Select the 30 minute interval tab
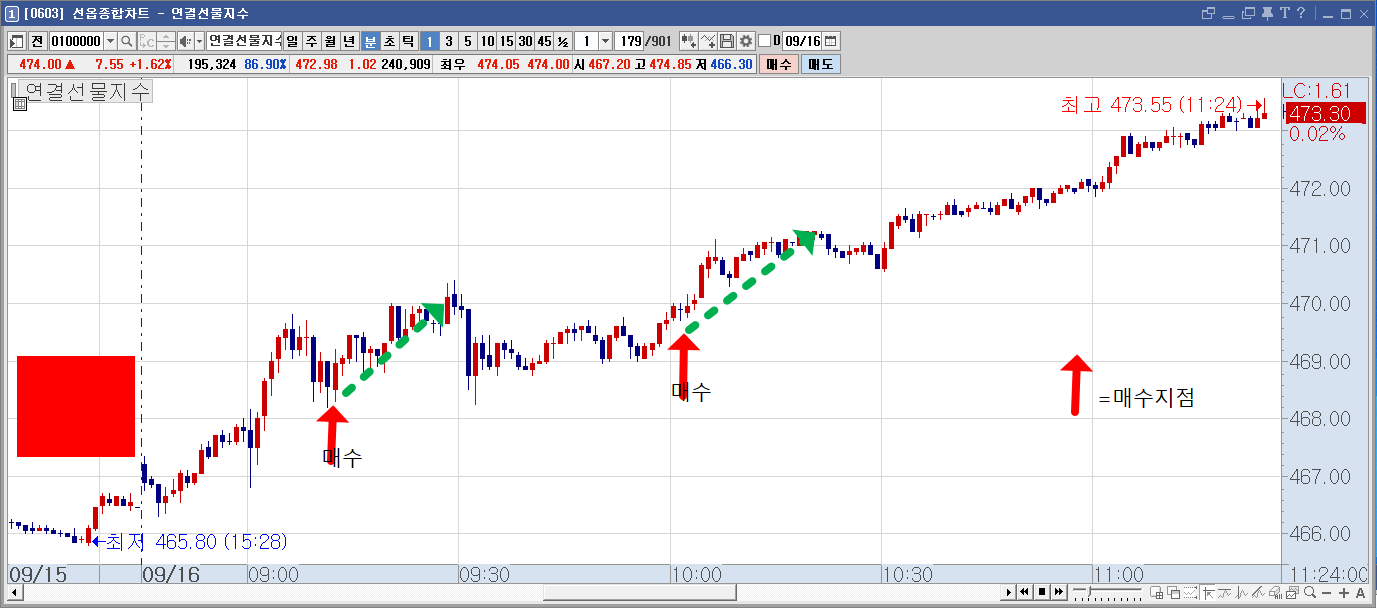1377x608 pixels. click(525, 41)
